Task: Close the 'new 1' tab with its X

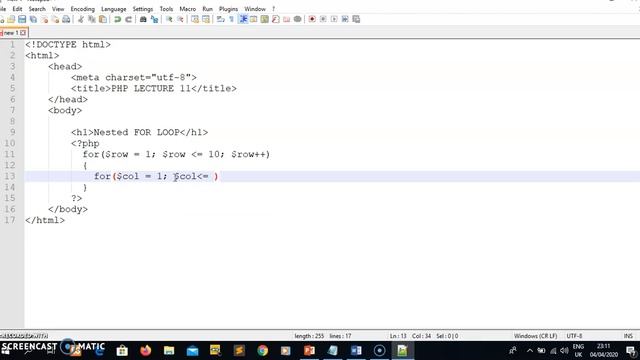Action: tap(23, 33)
